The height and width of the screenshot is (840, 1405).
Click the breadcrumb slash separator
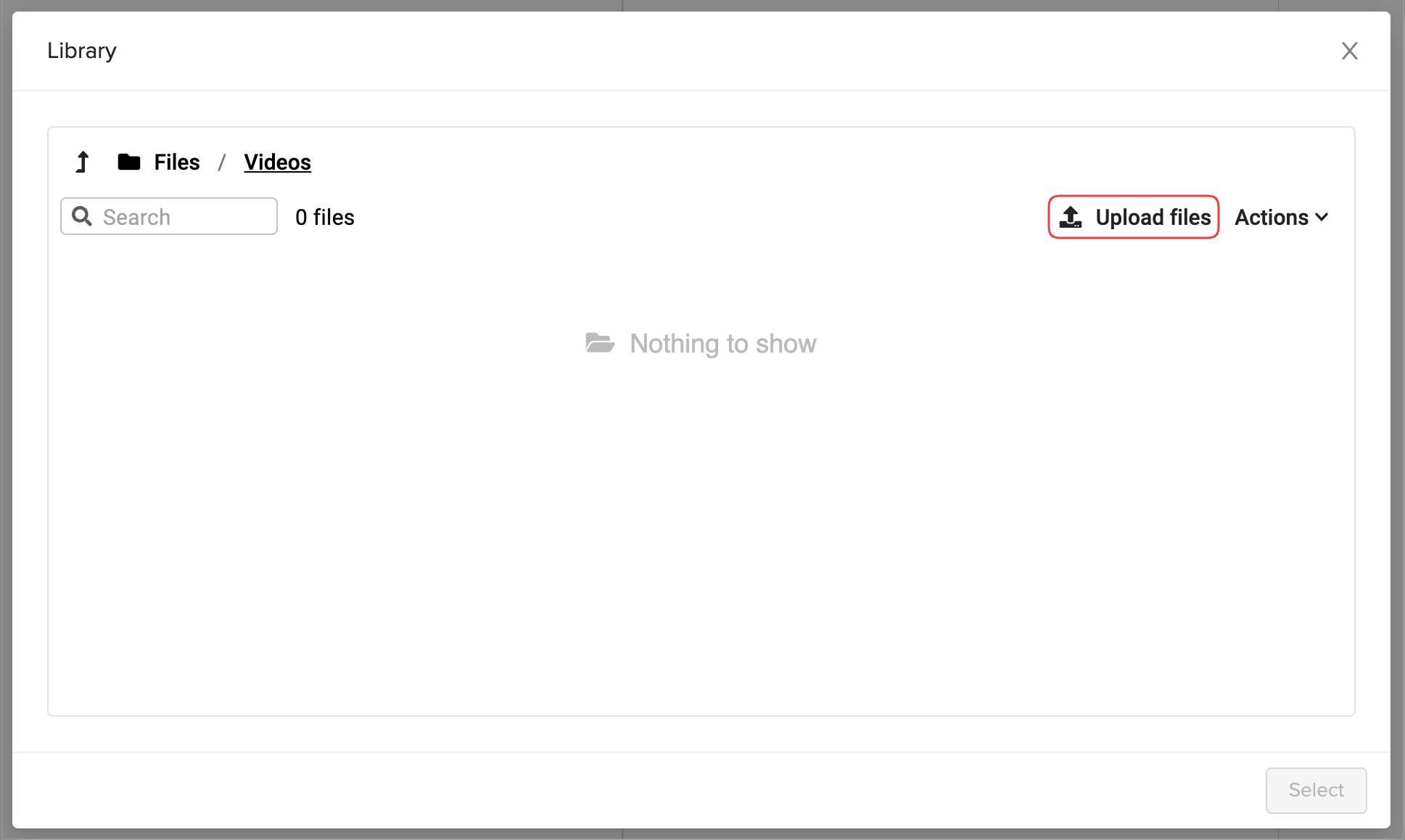coord(222,162)
